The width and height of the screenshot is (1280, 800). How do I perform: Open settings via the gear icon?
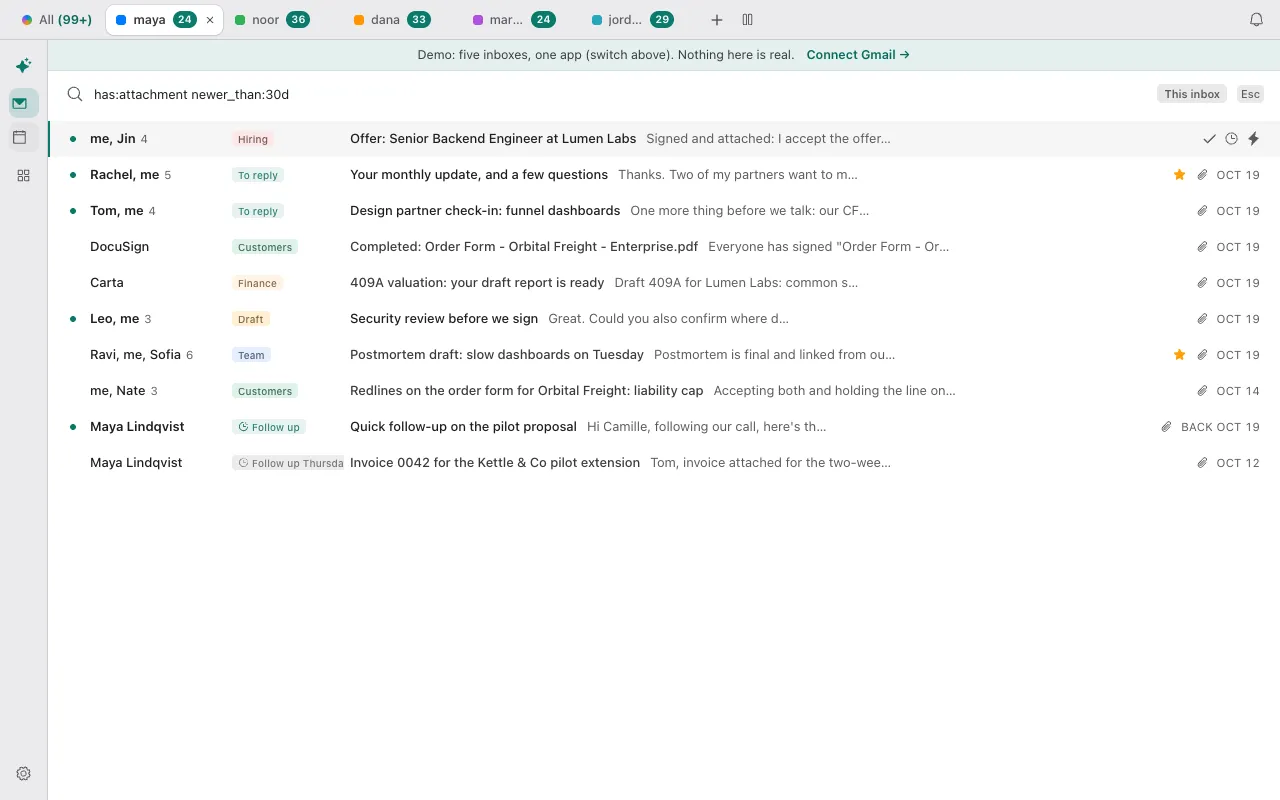[x=24, y=773]
